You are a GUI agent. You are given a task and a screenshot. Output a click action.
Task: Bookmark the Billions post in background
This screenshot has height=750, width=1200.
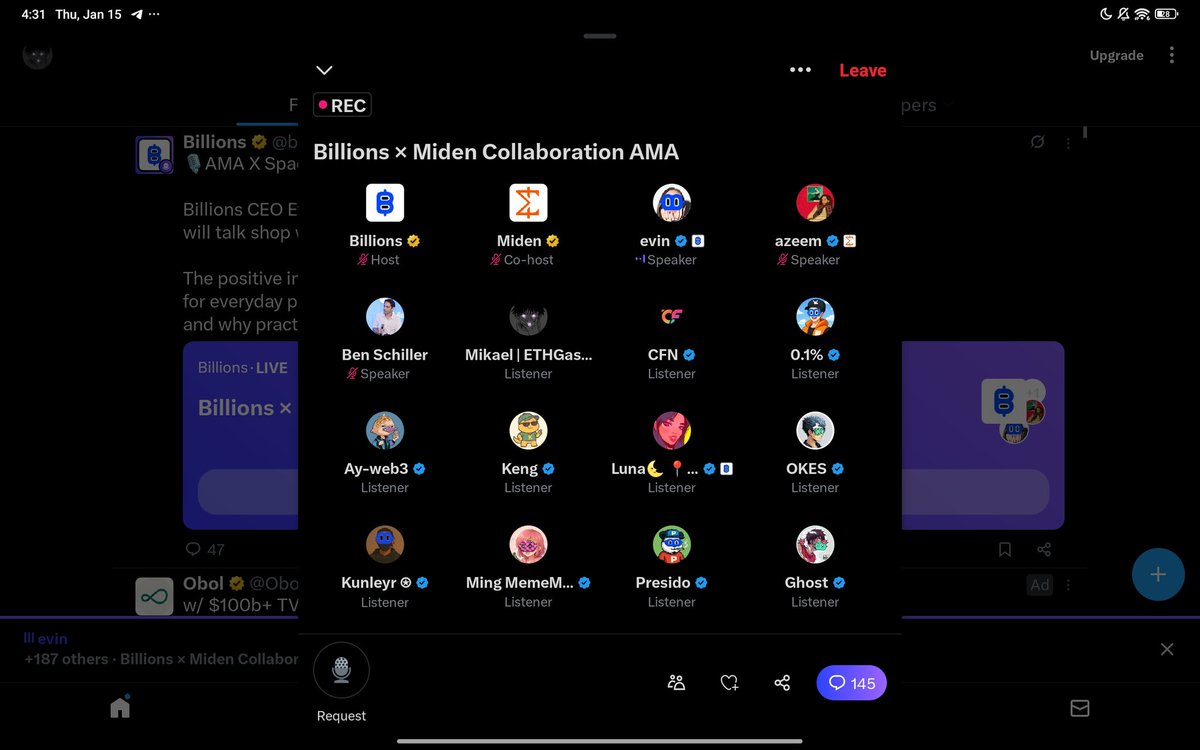(x=1005, y=549)
